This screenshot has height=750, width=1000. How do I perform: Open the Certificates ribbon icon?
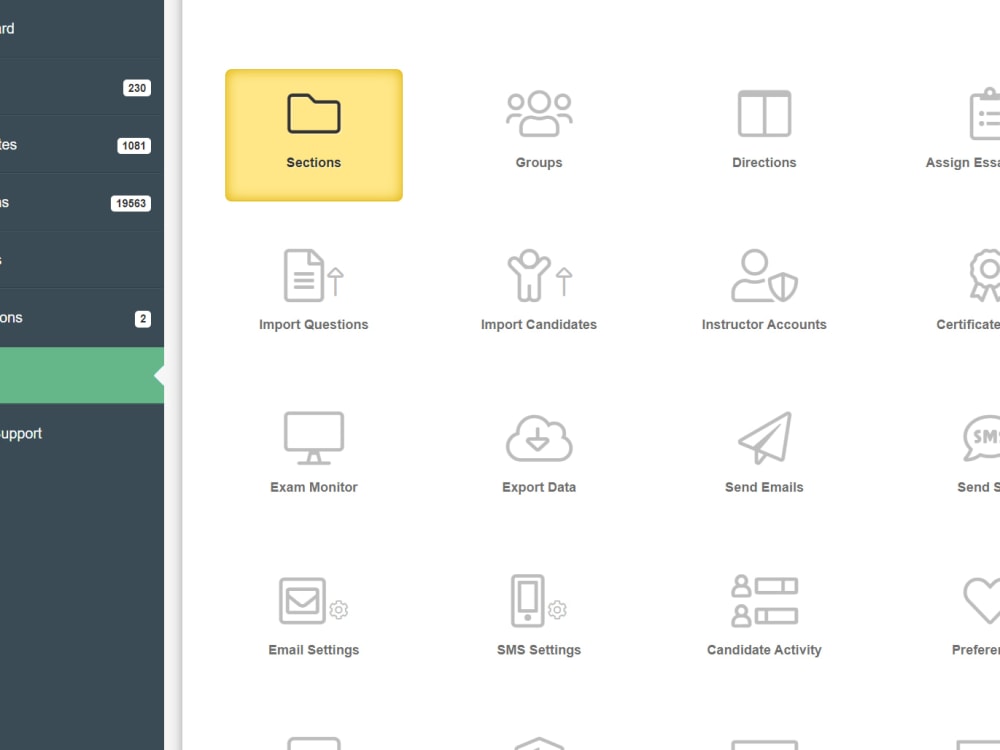984,276
